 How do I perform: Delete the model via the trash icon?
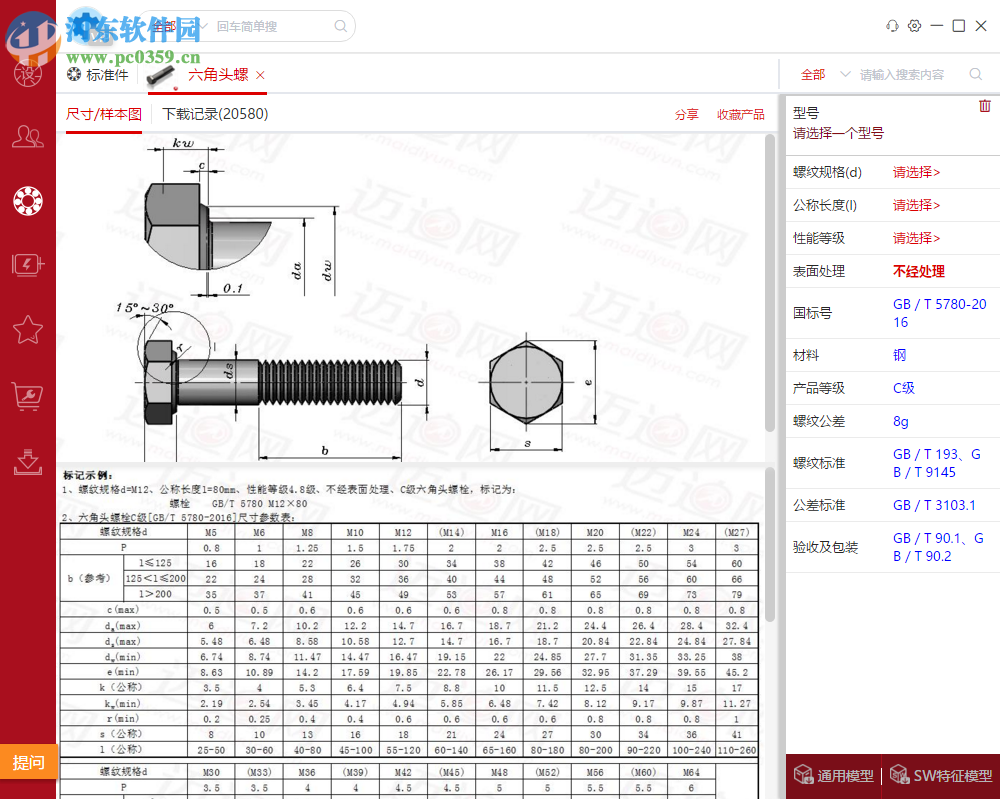tap(984, 105)
